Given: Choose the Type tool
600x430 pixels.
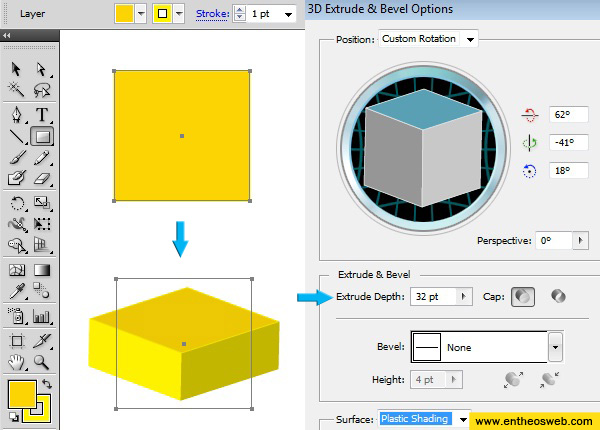Looking at the screenshot, I should pos(42,114).
